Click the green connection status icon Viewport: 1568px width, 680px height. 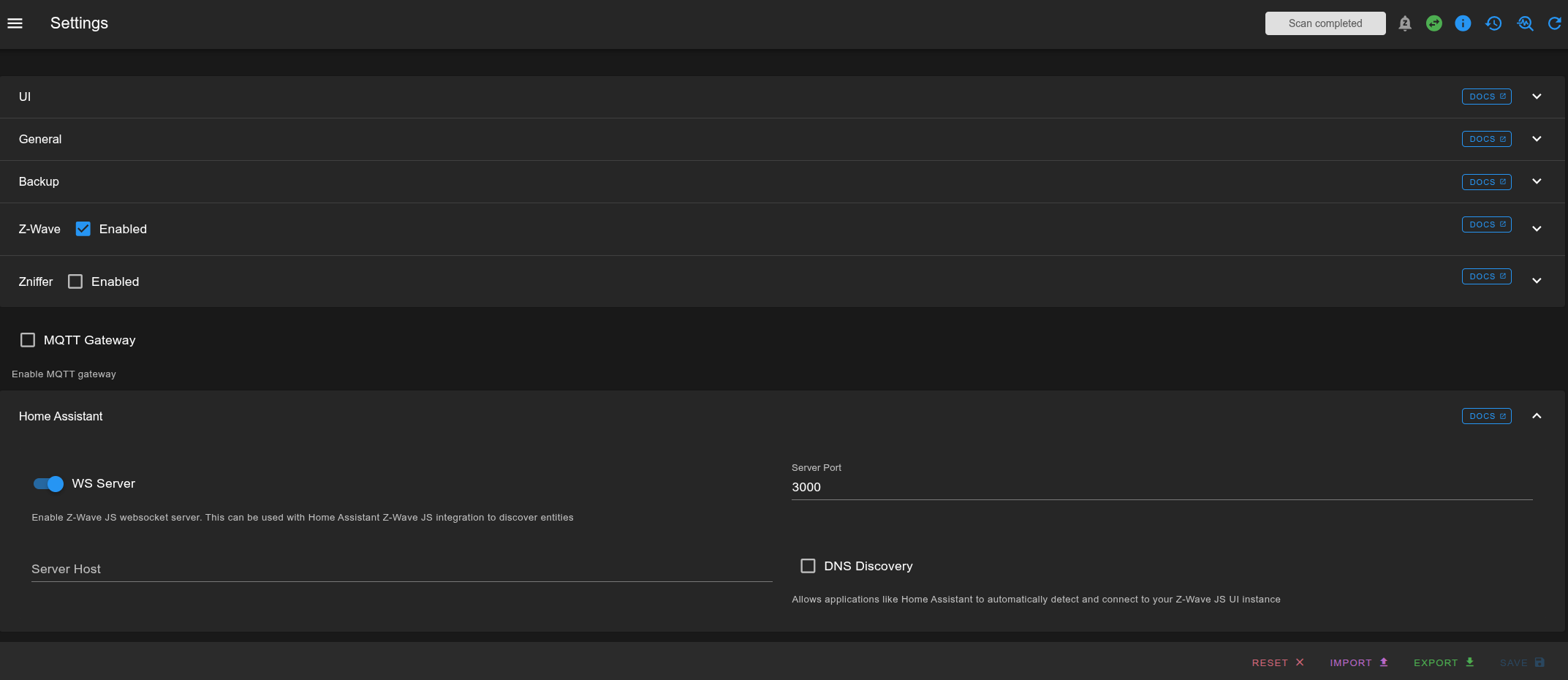[x=1433, y=23]
